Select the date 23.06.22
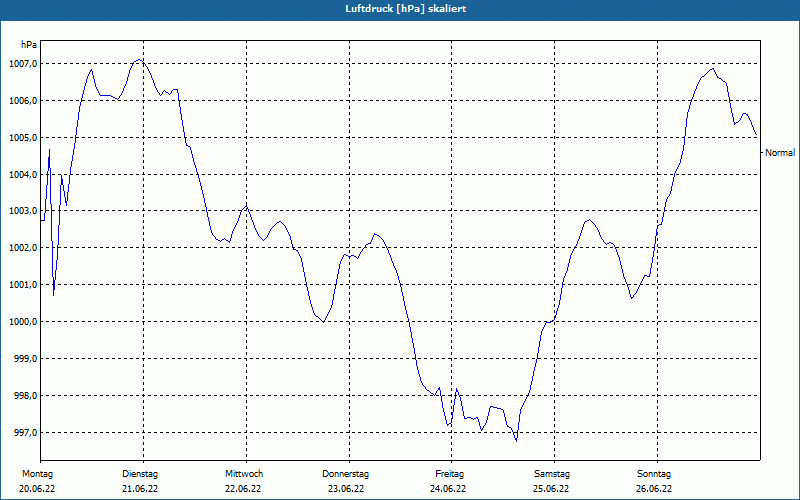The height and width of the screenshot is (500, 800). click(x=346, y=489)
